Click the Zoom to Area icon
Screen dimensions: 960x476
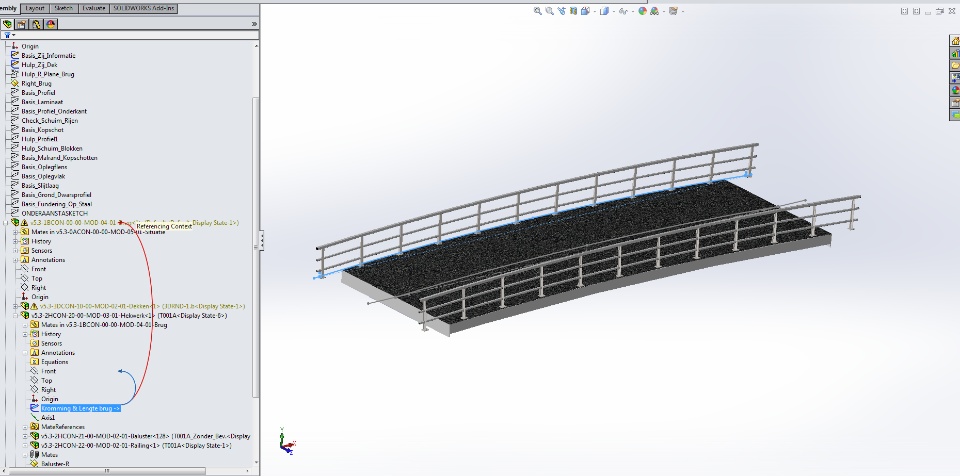point(549,11)
